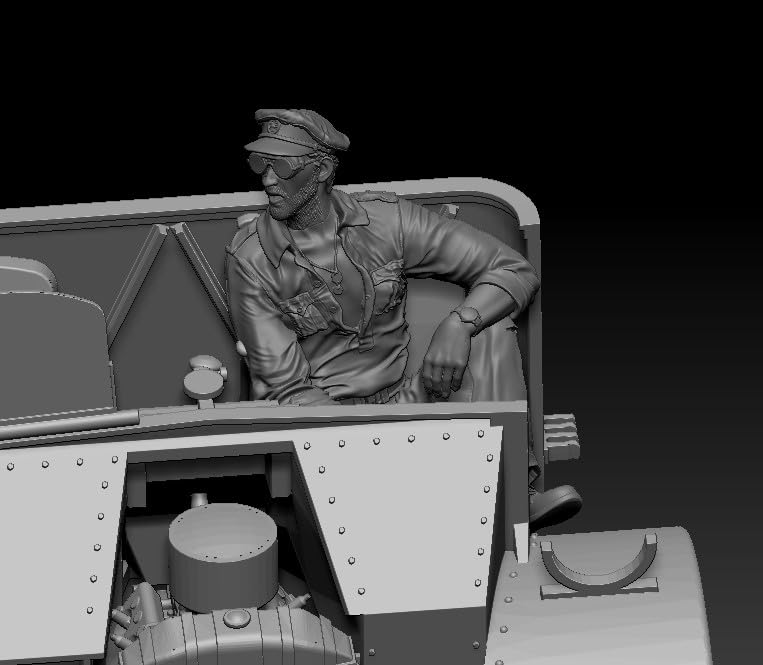Viewport: 763px width, 665px height.
Task: Click the dog tag pendant on the figure's chest
Action: point(335,282)
